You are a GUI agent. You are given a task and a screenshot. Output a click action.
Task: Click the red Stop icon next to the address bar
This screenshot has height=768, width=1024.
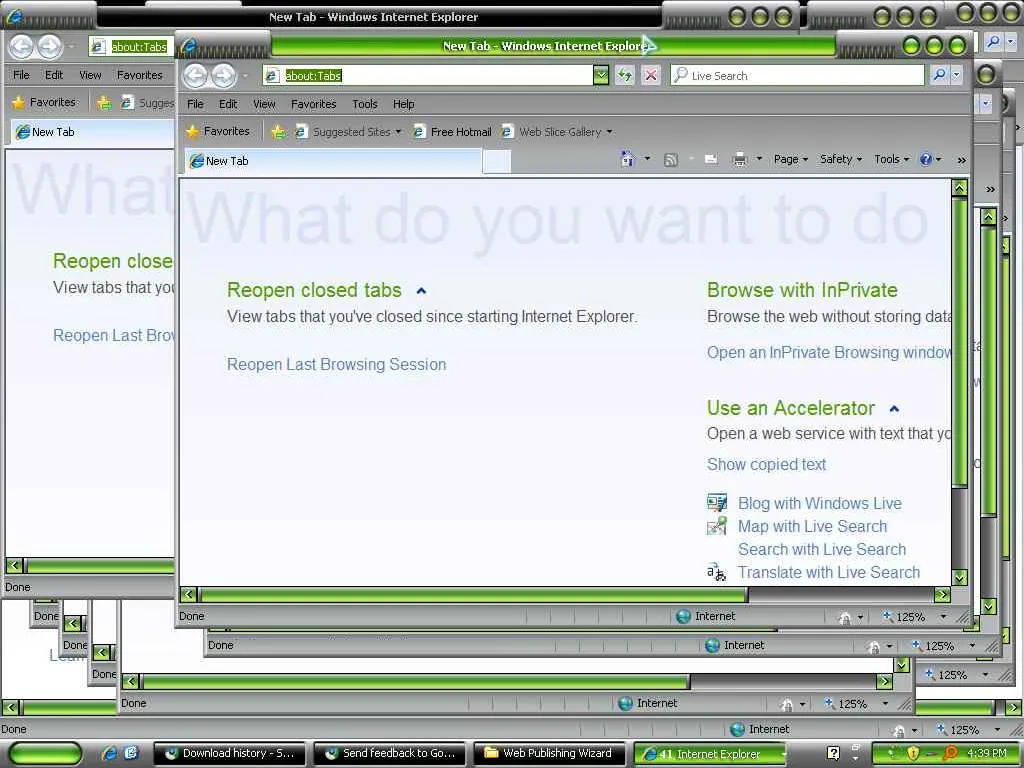[x=650, y=75]
